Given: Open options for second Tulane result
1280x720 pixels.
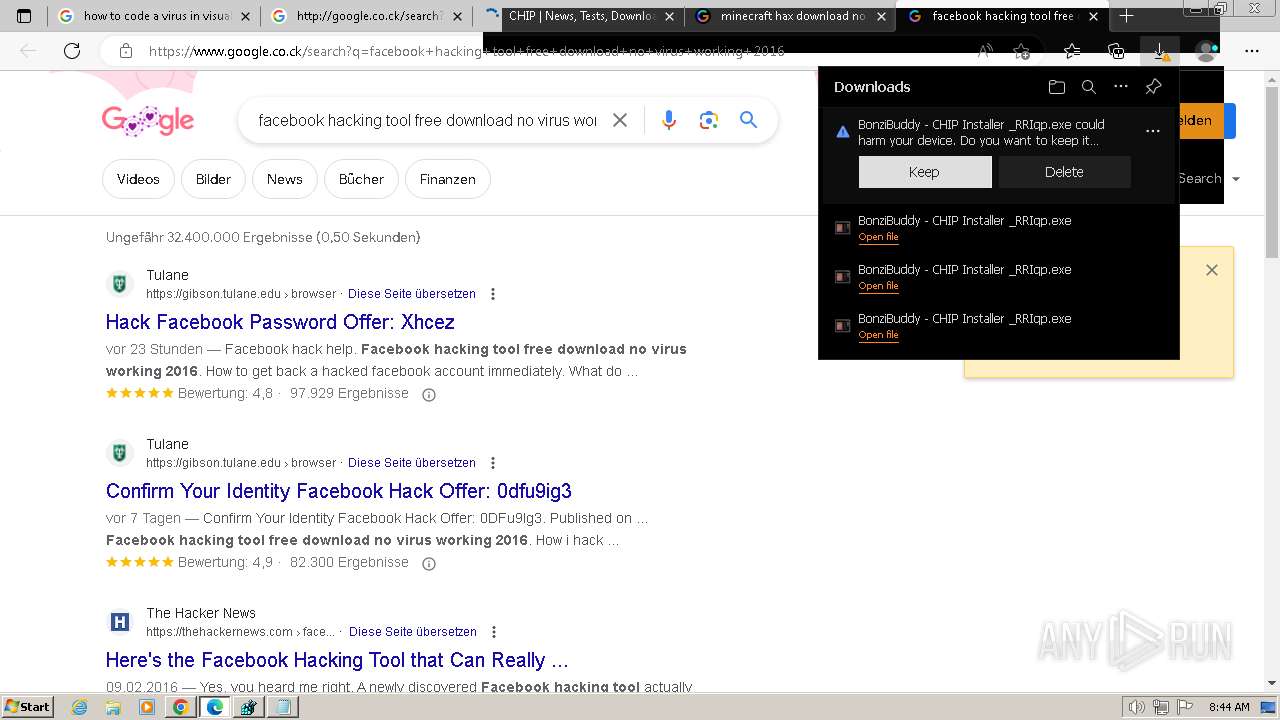Looking at the screenshot, I should coord(493,463).
